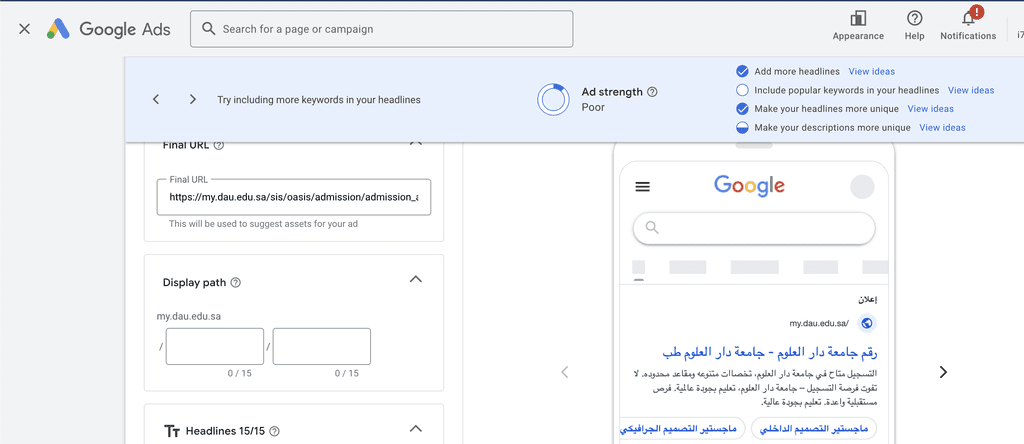Click the search magnifier icon in top bar
The width and height of the screenshot is (1024, 444).
click(x=208, y=29)
